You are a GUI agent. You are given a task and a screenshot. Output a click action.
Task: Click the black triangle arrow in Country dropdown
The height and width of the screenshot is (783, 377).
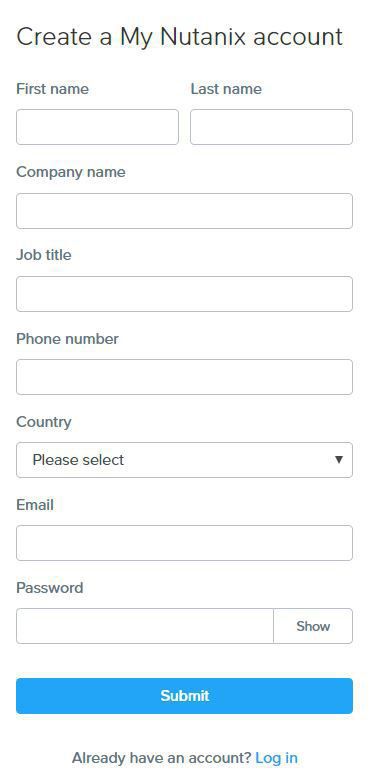tap(339, 459)
